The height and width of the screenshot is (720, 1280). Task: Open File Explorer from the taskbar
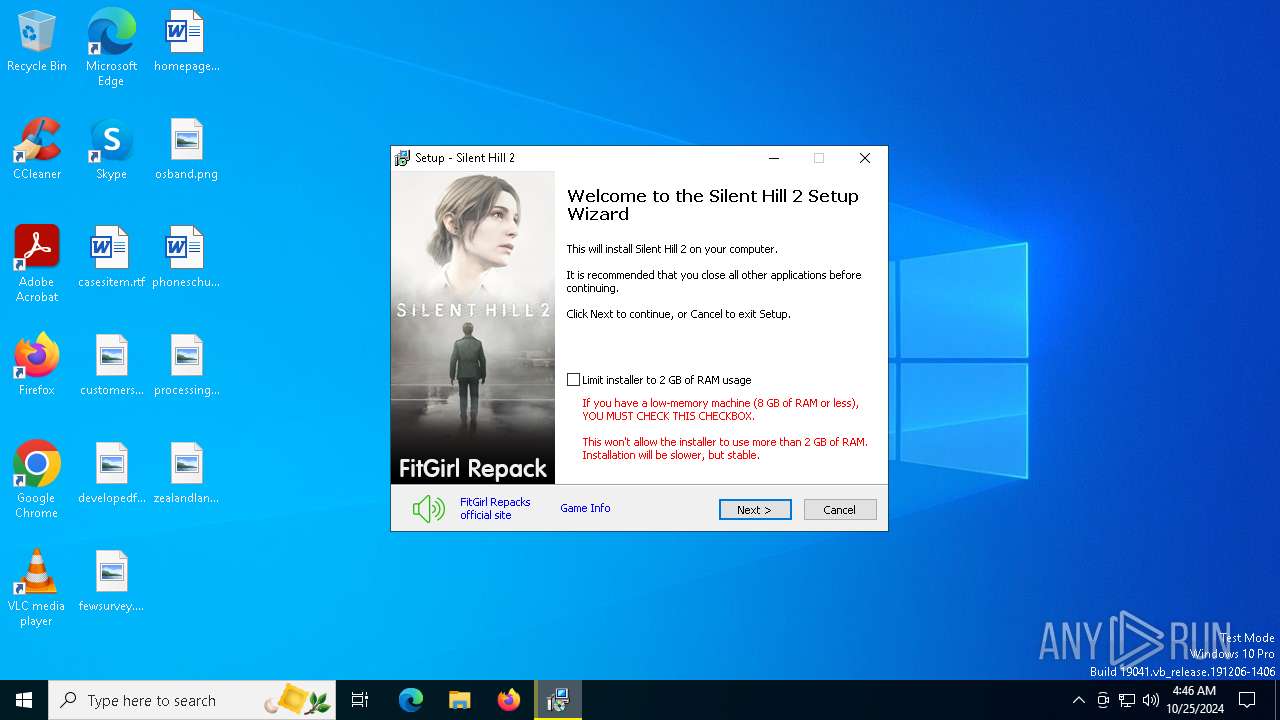pyautogui.click(x=460, y=700)
